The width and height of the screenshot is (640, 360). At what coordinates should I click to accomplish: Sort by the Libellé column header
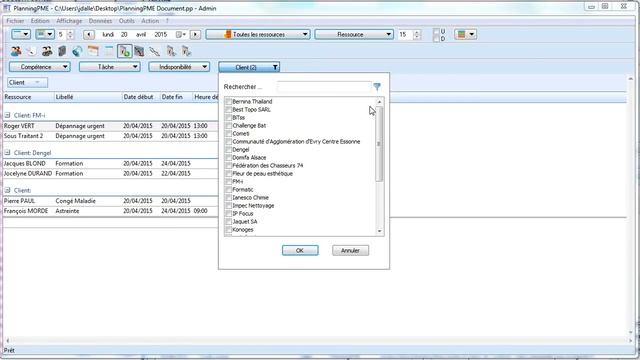point(88,97)
